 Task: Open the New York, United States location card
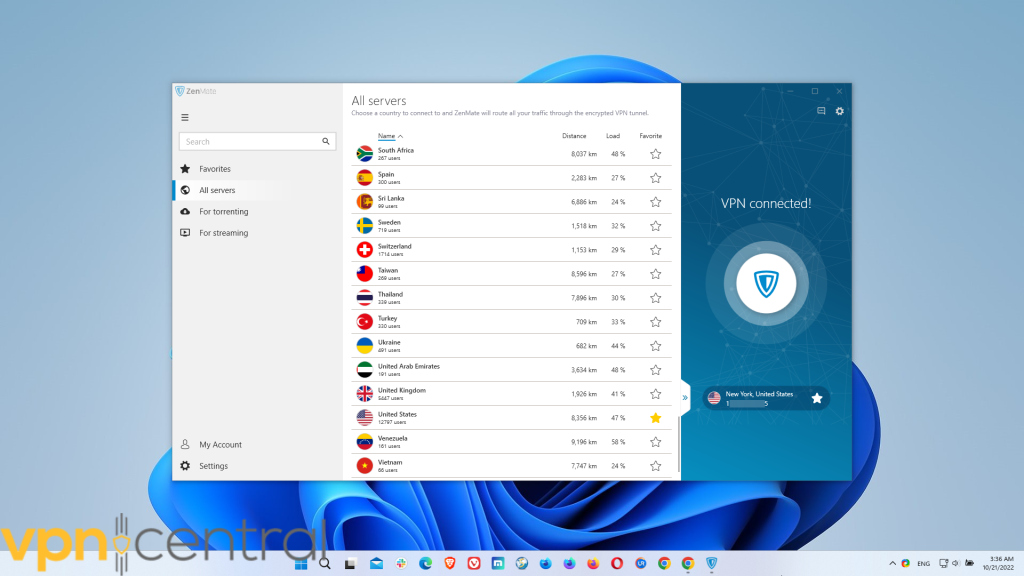point(766,398)
